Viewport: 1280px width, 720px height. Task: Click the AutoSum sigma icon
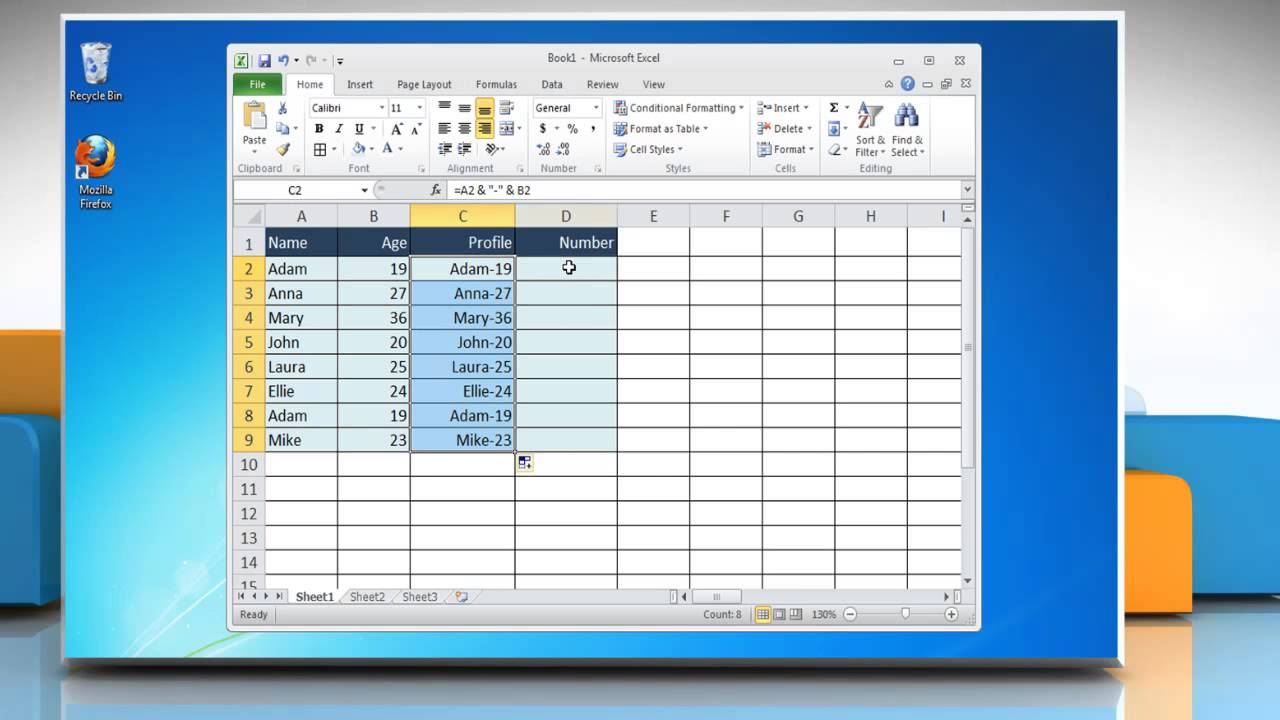click(x=834, y=108)
